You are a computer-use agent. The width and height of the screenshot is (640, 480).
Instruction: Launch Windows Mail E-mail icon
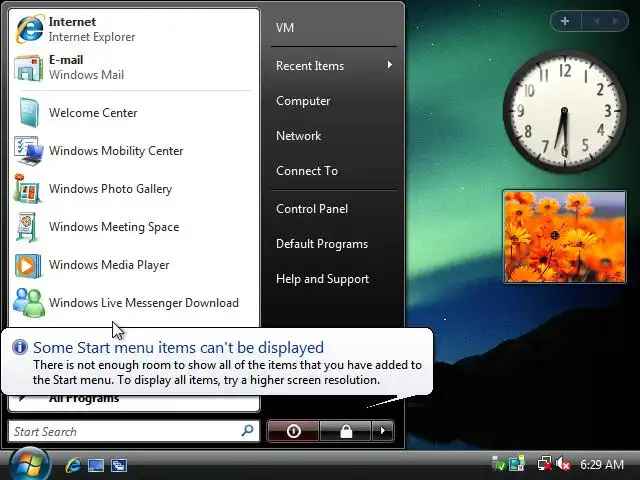click(x=28, y=68)
